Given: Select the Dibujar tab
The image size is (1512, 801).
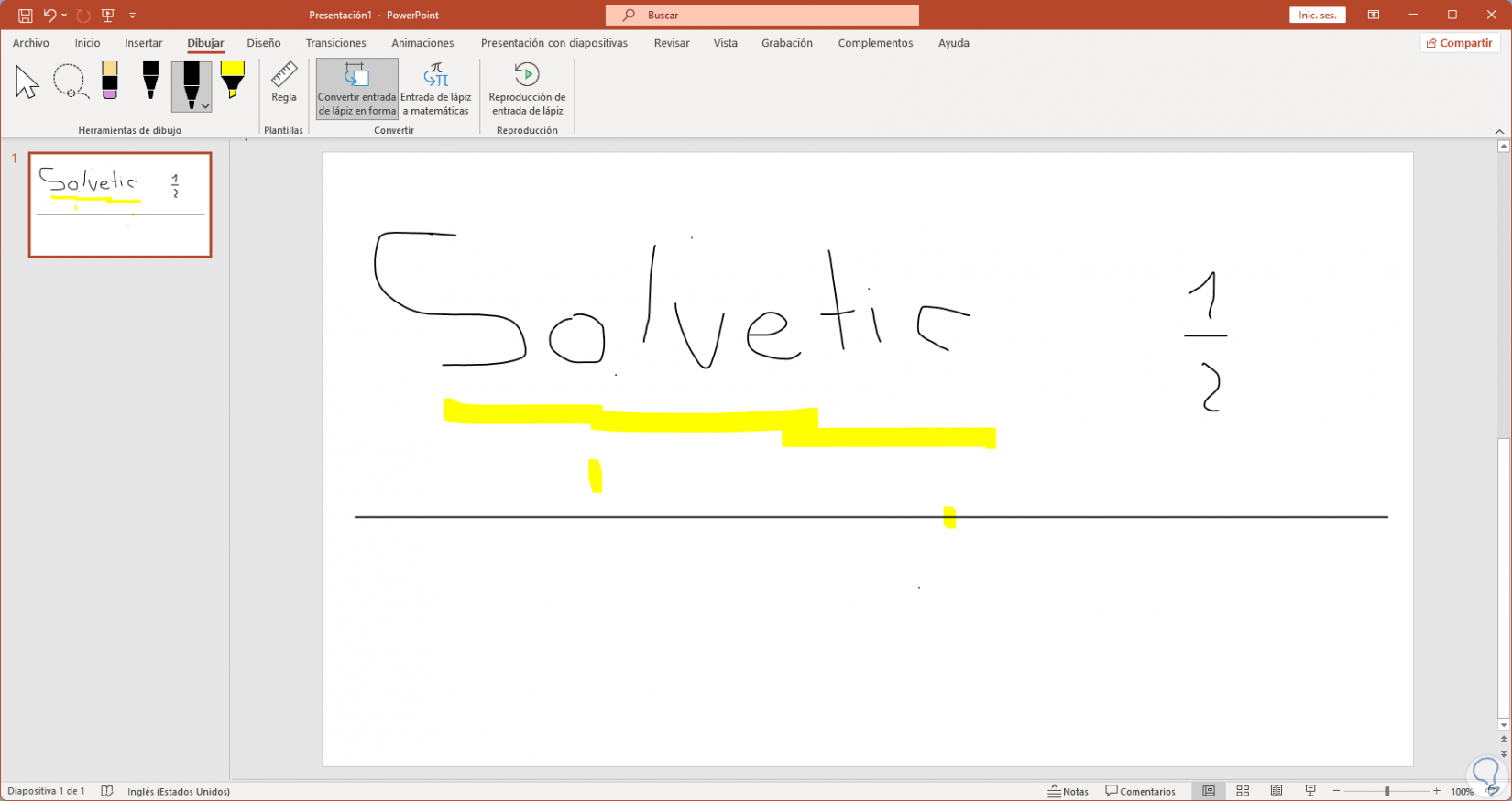Looking at the screenshot, I should (x=206, y=43).
